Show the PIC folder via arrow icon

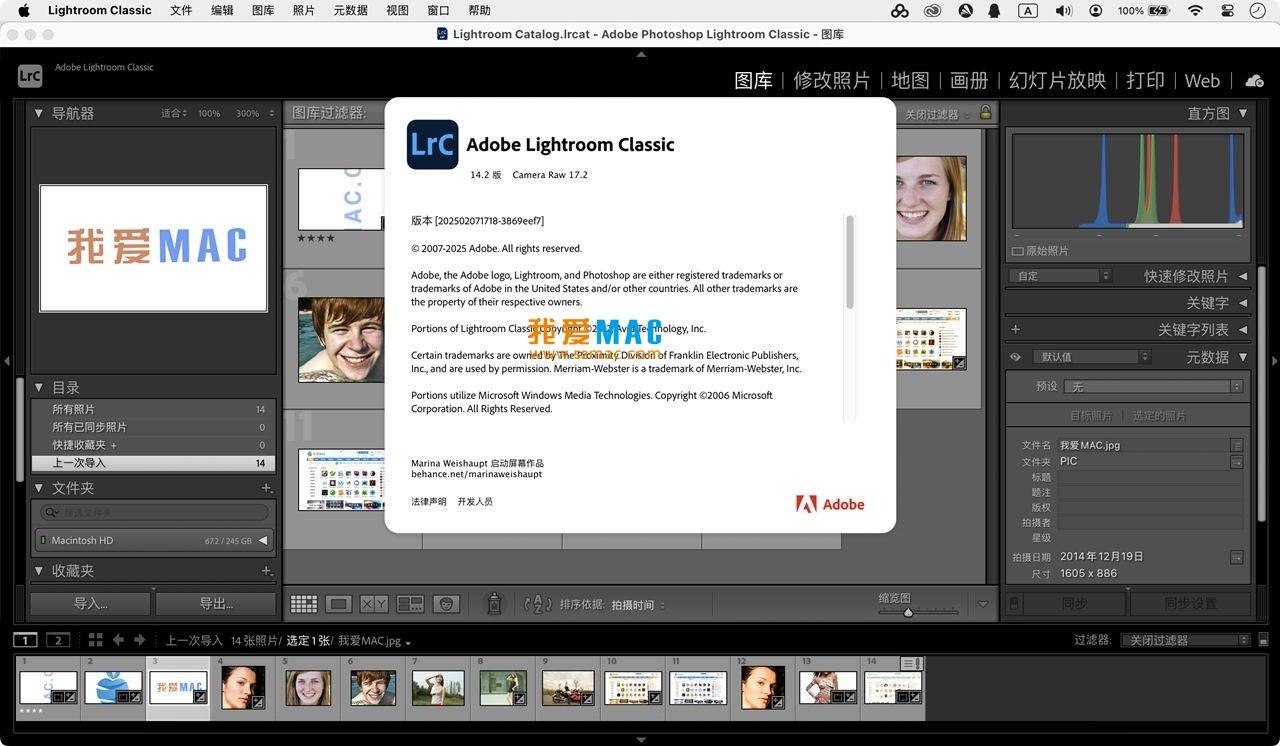pyautogui.click(x=1237, y=462)
